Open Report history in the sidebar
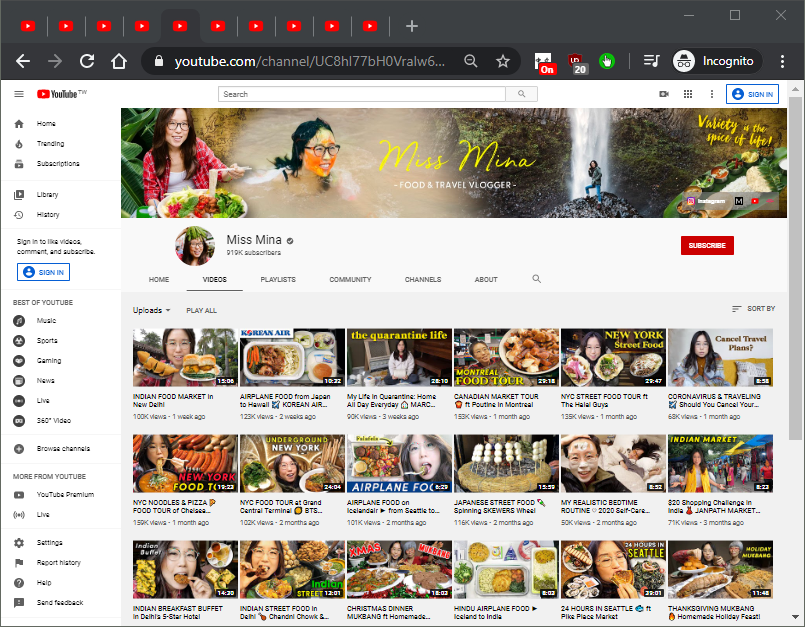805x627 pixels. coord(61,563)
